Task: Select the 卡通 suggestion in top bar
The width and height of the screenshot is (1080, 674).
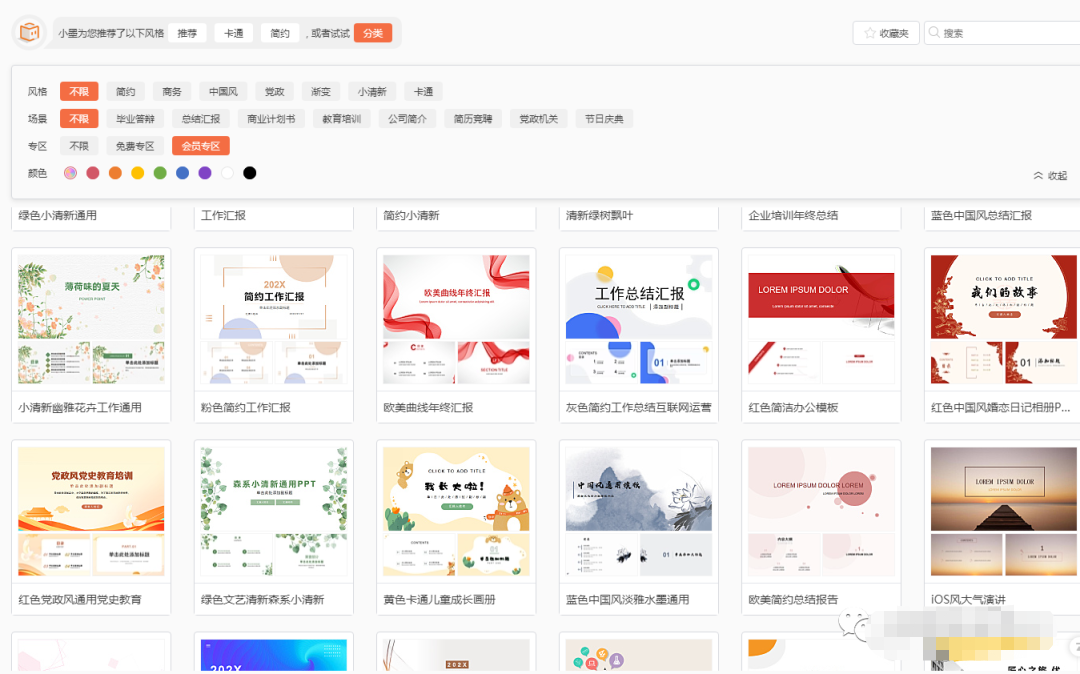Action: [233, 33]
